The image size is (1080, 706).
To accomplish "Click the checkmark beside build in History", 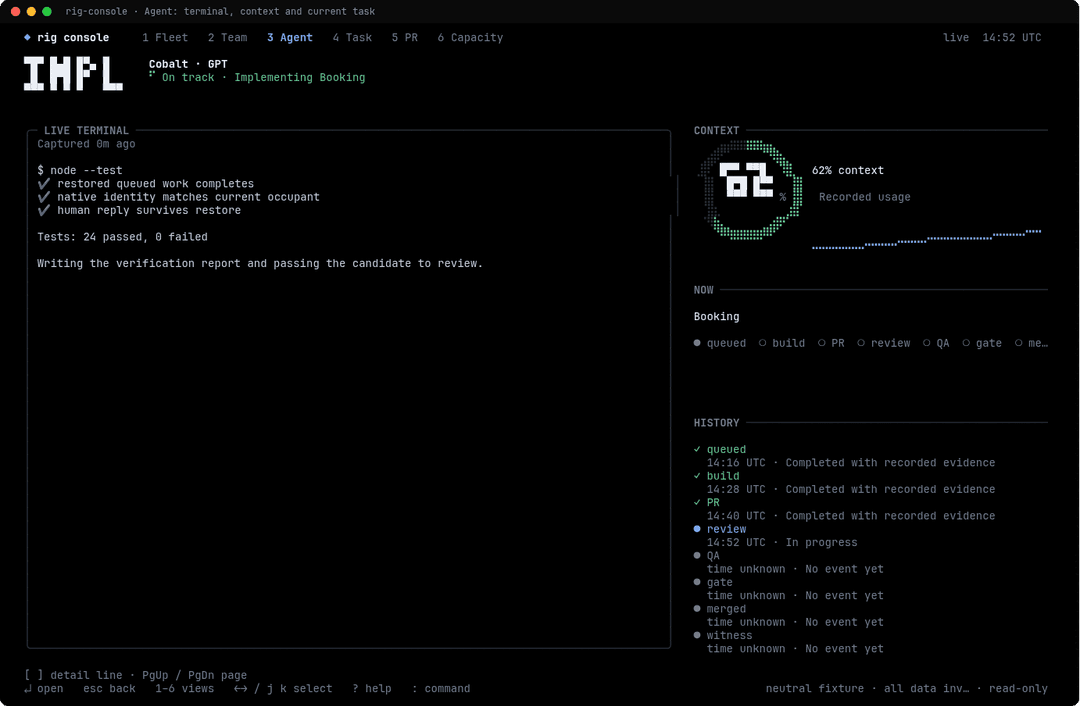I will (x=697, y=476).
